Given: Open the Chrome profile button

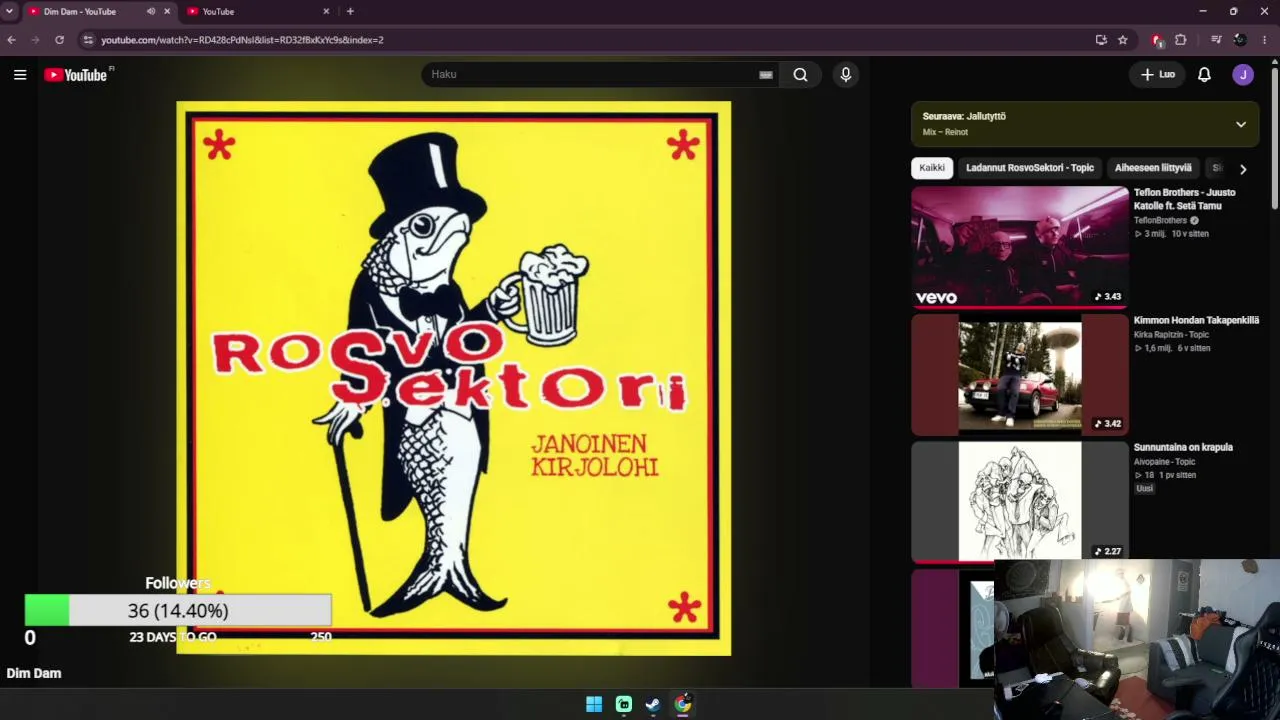Looking at the screenshot, I should point(1240,40).
